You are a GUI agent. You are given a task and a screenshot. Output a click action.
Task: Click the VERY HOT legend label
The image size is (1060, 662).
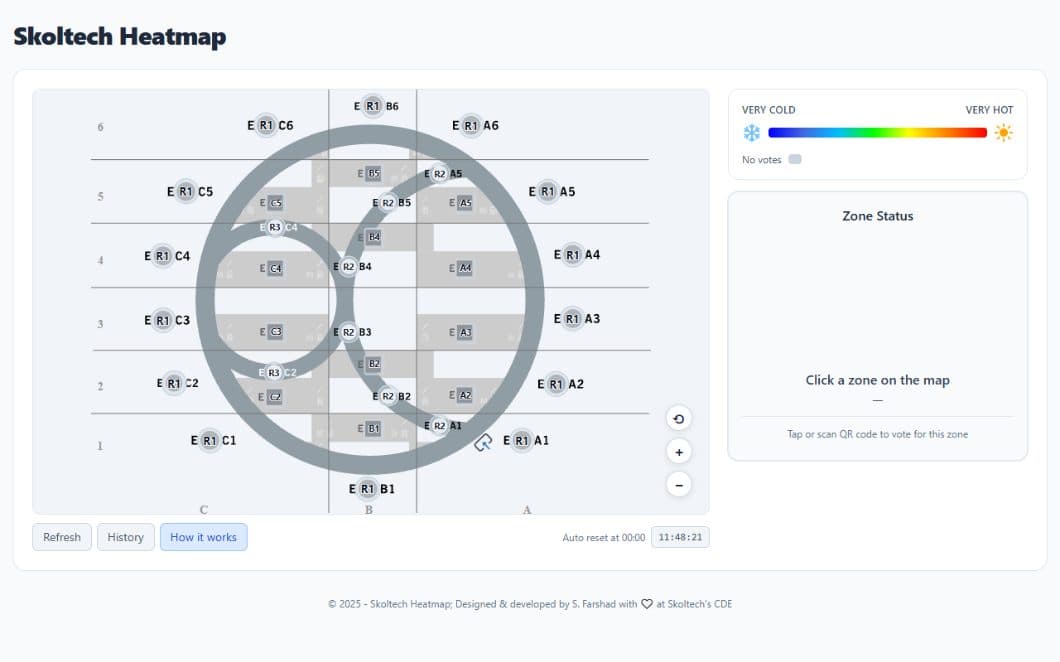click(x=989, y=110)
